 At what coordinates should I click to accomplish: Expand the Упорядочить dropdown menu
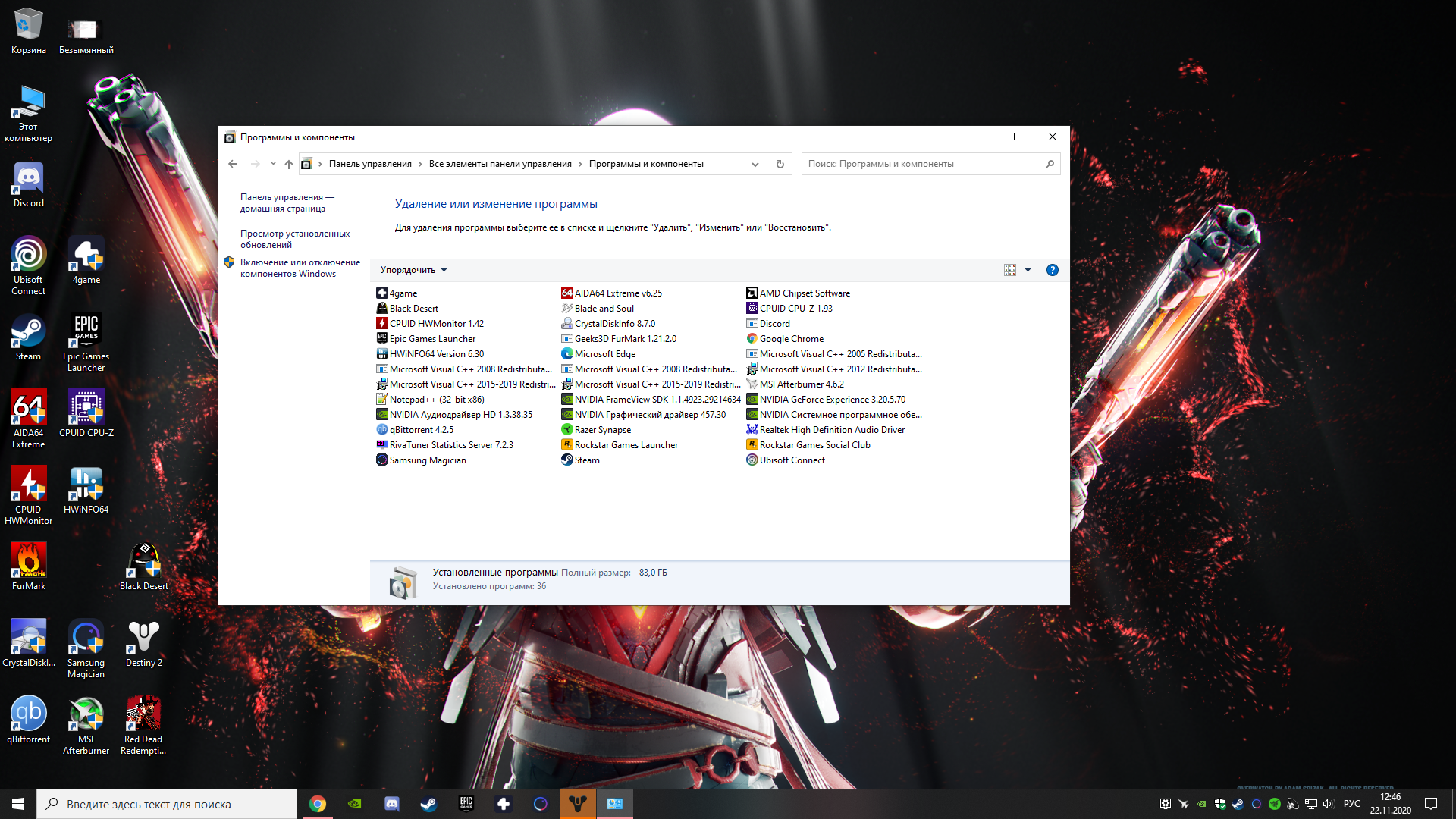click(x=414, y=269)
